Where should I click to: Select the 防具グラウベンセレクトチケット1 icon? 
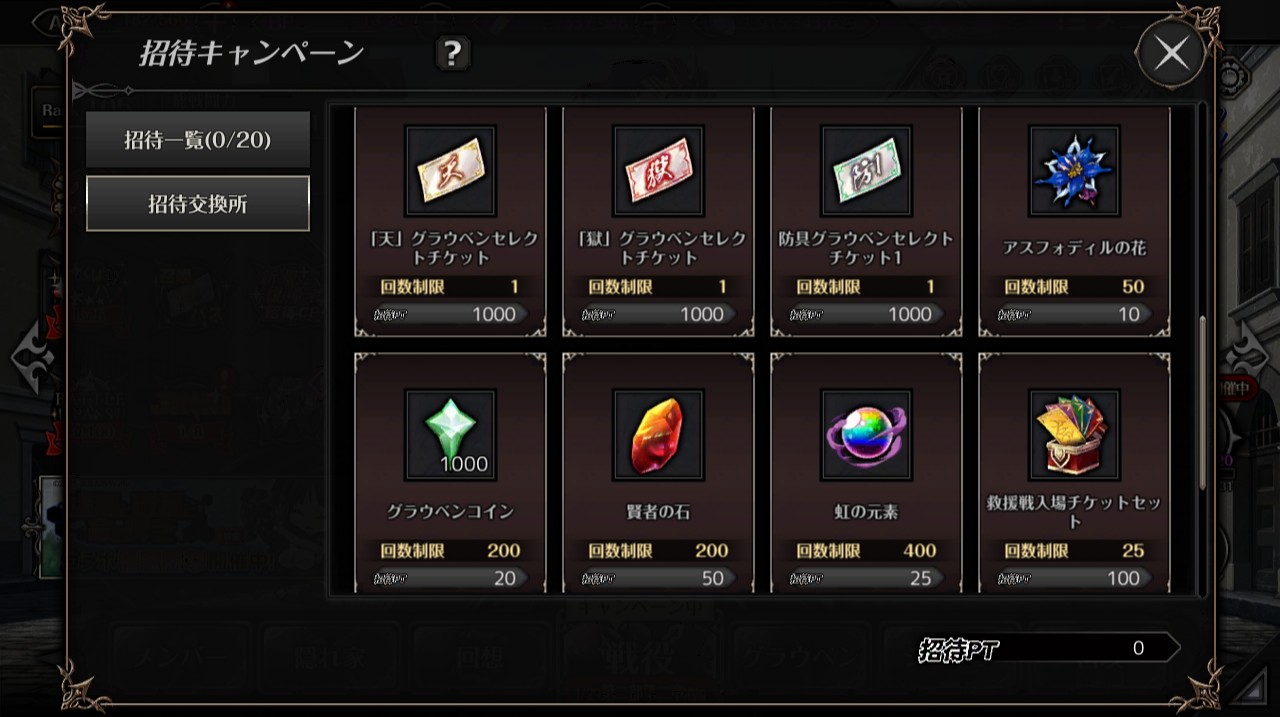click(x=866, y=171)
